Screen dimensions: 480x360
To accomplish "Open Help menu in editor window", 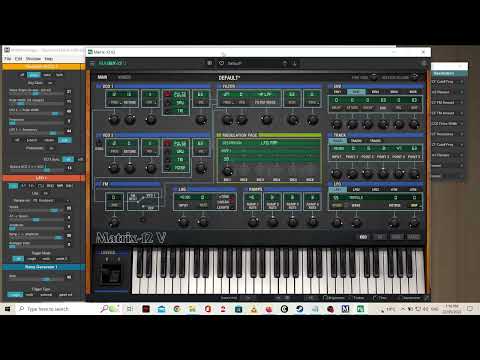I will (49, 59).
